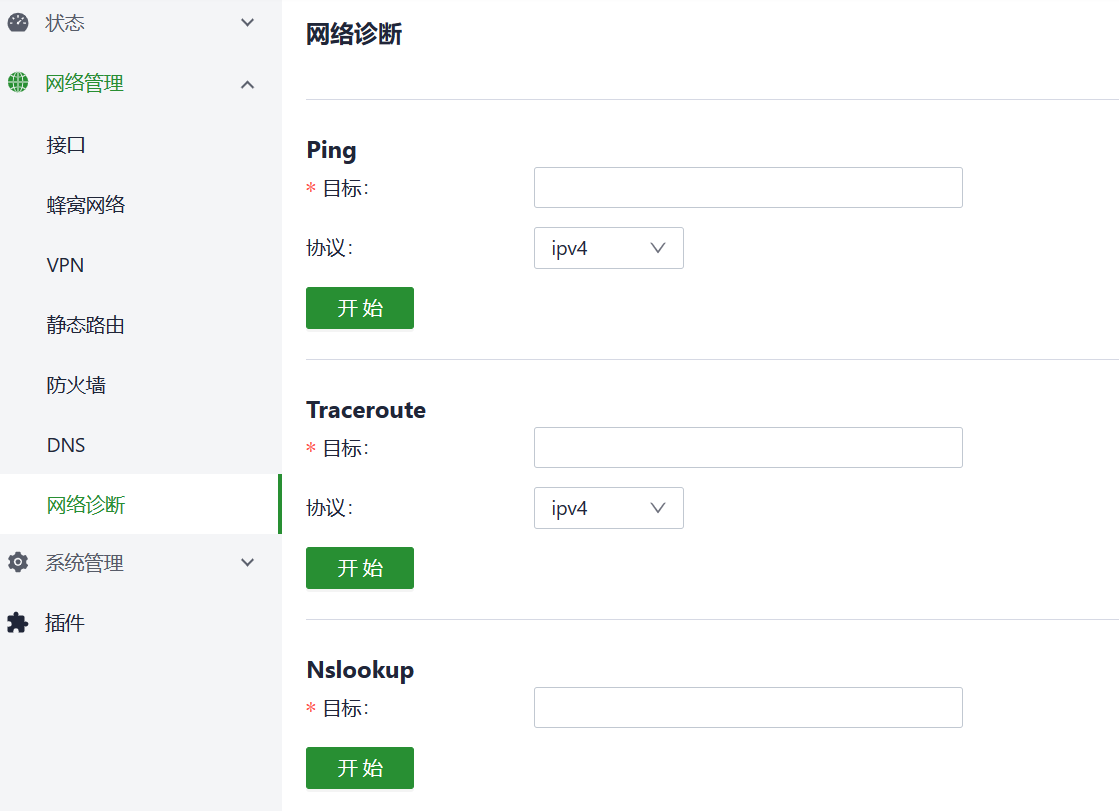
Task: Click the puzzle piece 插件 icon
Action: point(18,623)
